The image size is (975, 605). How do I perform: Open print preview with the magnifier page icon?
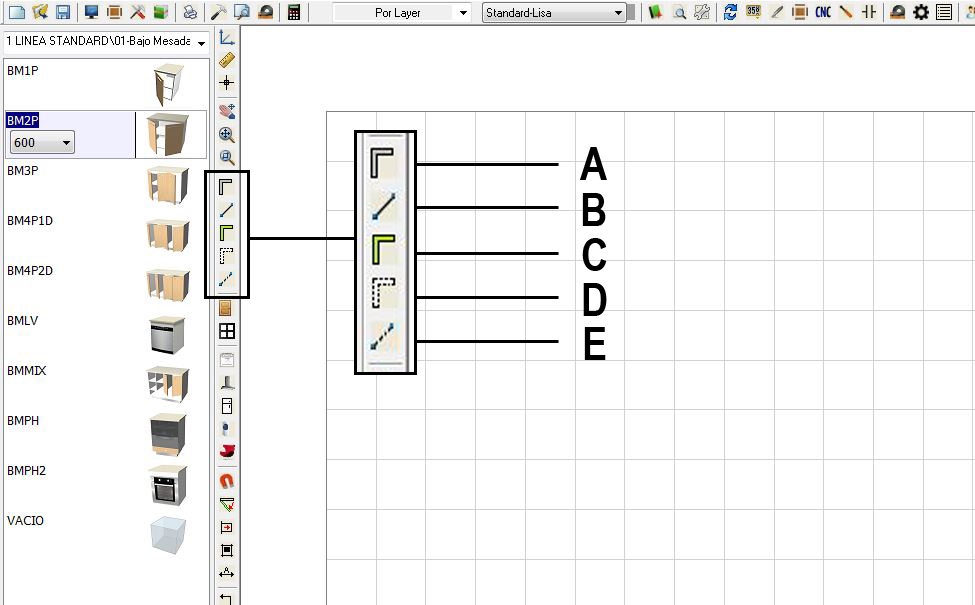pos(241,12)
